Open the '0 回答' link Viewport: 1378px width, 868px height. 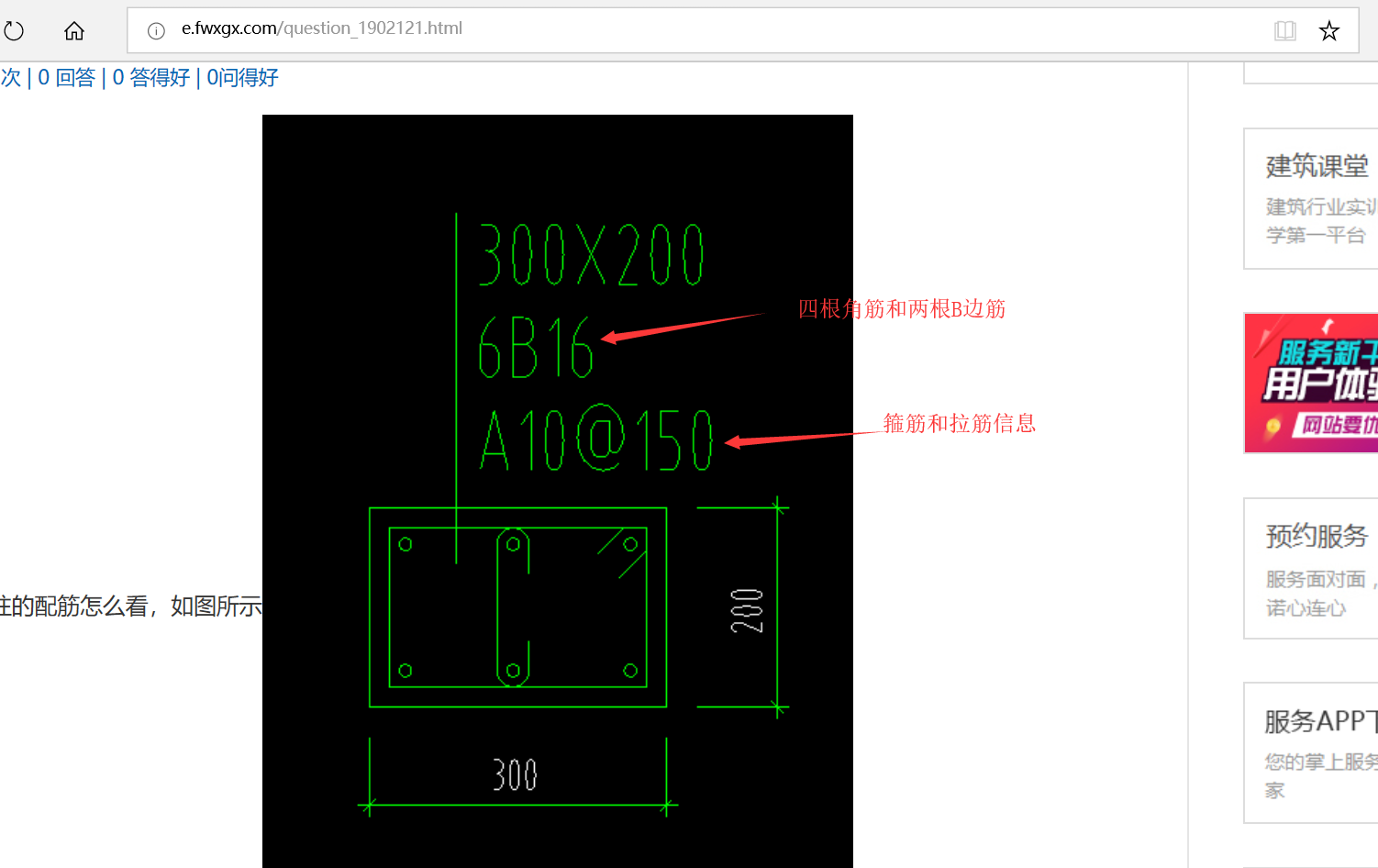tap(67, 78)
